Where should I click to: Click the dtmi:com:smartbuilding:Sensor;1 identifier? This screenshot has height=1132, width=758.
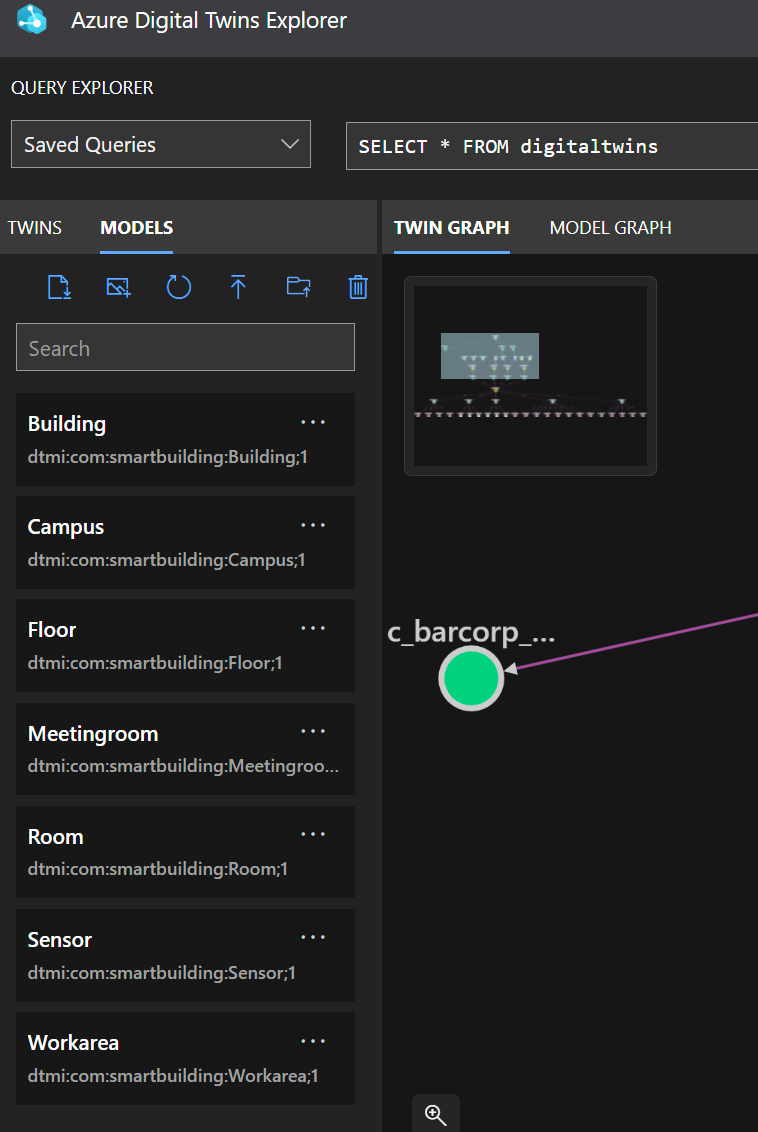162,973
